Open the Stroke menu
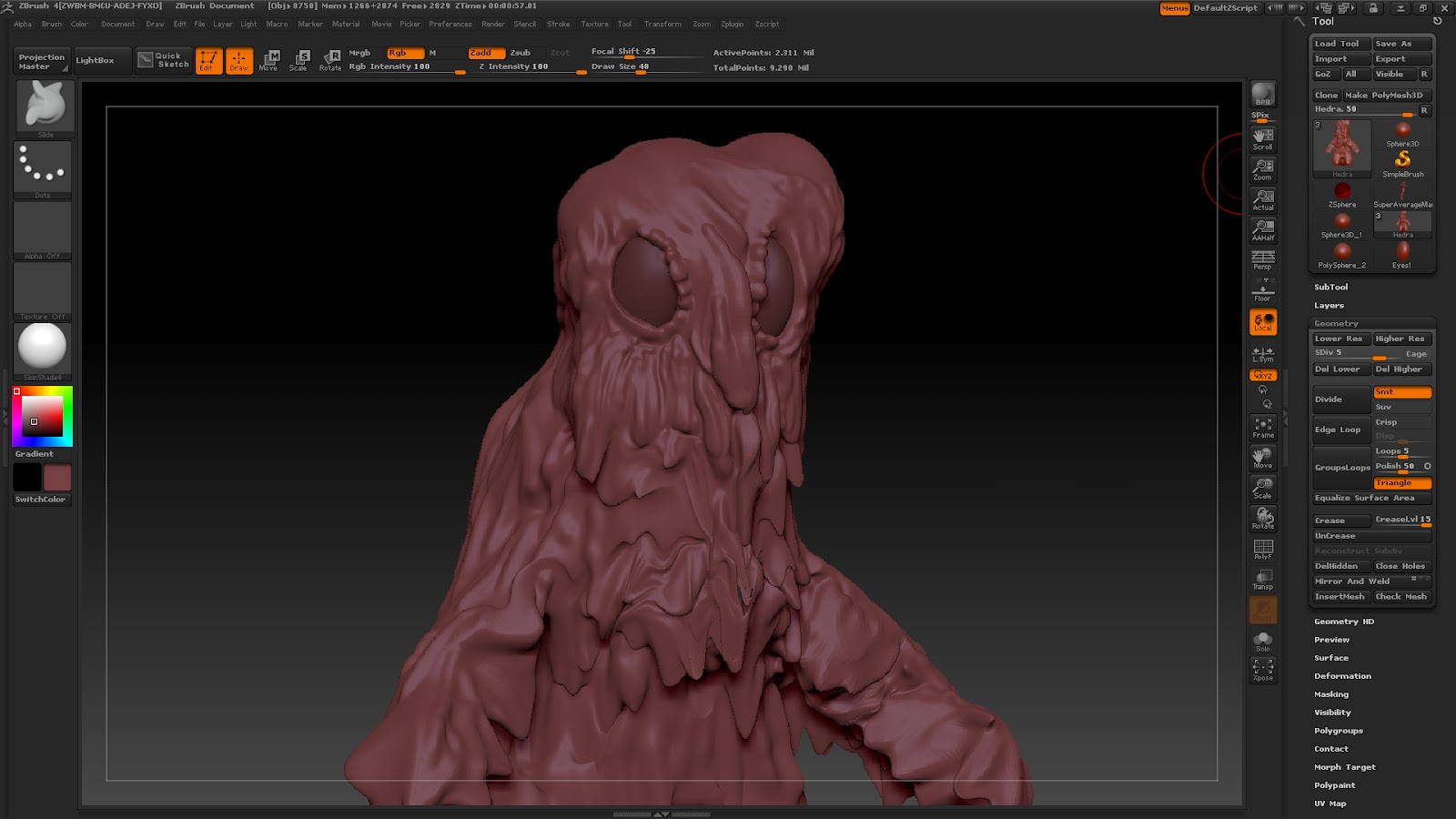The width and height of the screenshot is (1456, 819). (558, 25)
